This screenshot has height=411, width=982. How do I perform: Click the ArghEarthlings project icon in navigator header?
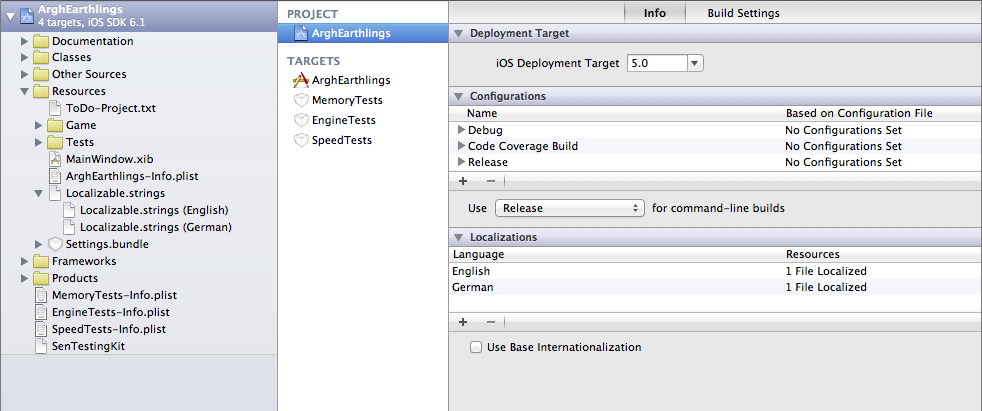click(x=27, y=16)
